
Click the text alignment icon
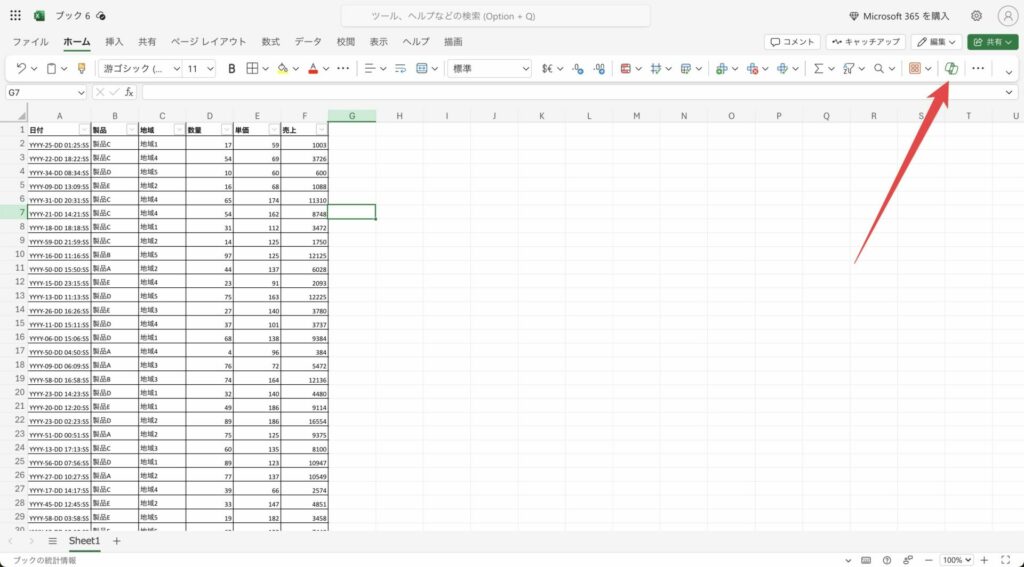(370, 68)
